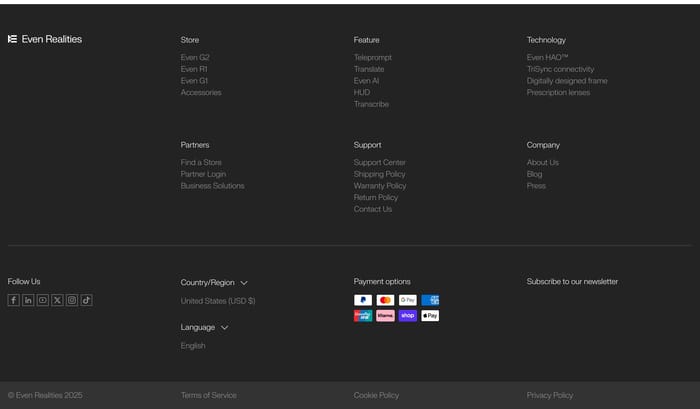Click the X (Twitter) social icon
700x409 pixels.
click(57, 300)
